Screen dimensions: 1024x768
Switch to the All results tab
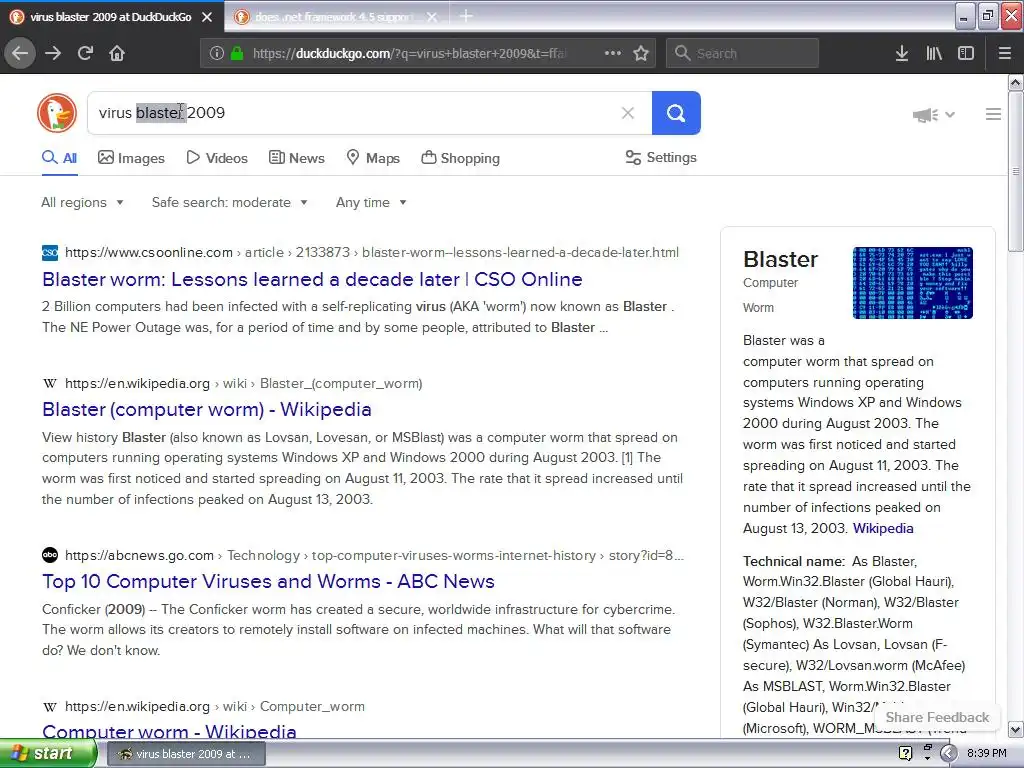[x=59, y=158]
